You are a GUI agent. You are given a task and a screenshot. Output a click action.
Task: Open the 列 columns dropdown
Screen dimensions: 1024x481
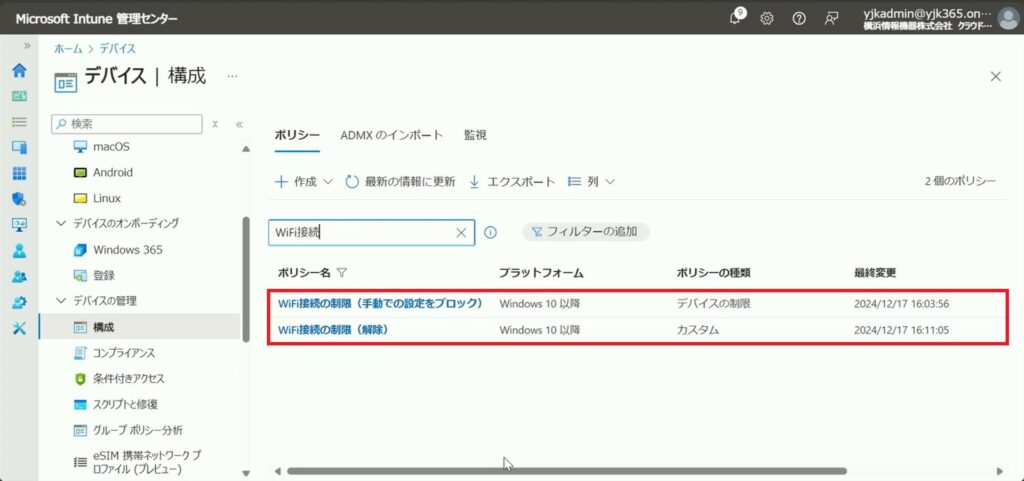click(592, 181)
